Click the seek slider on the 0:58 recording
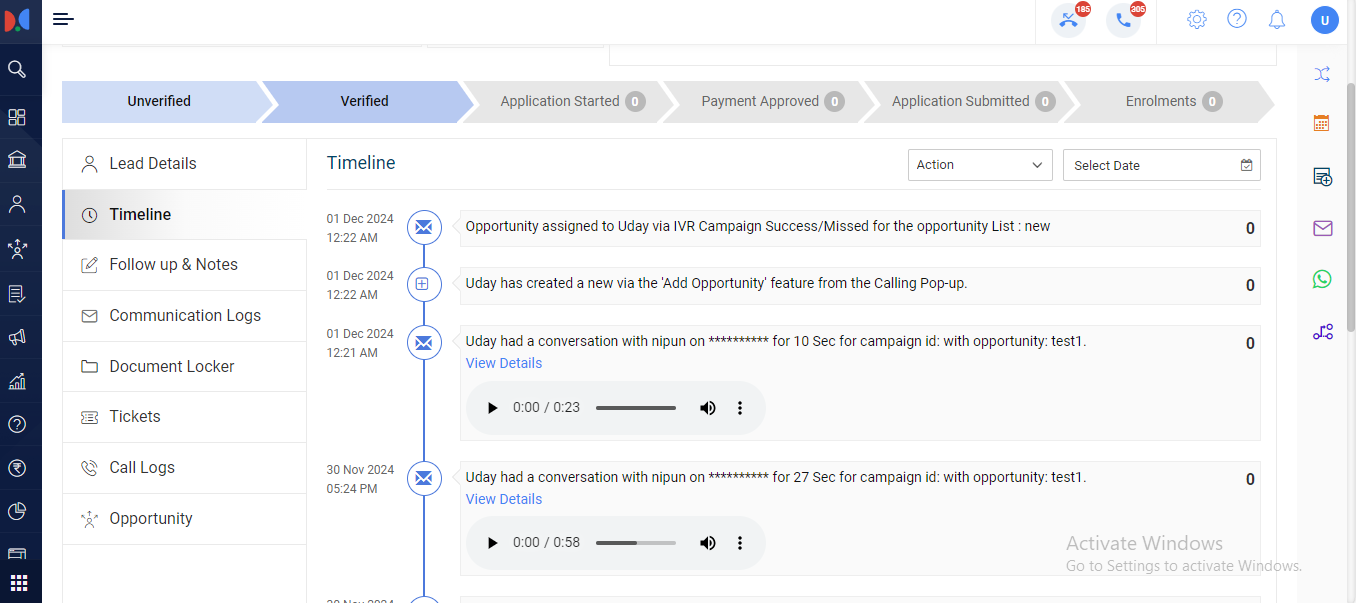1356x603 pixels. 635,543
